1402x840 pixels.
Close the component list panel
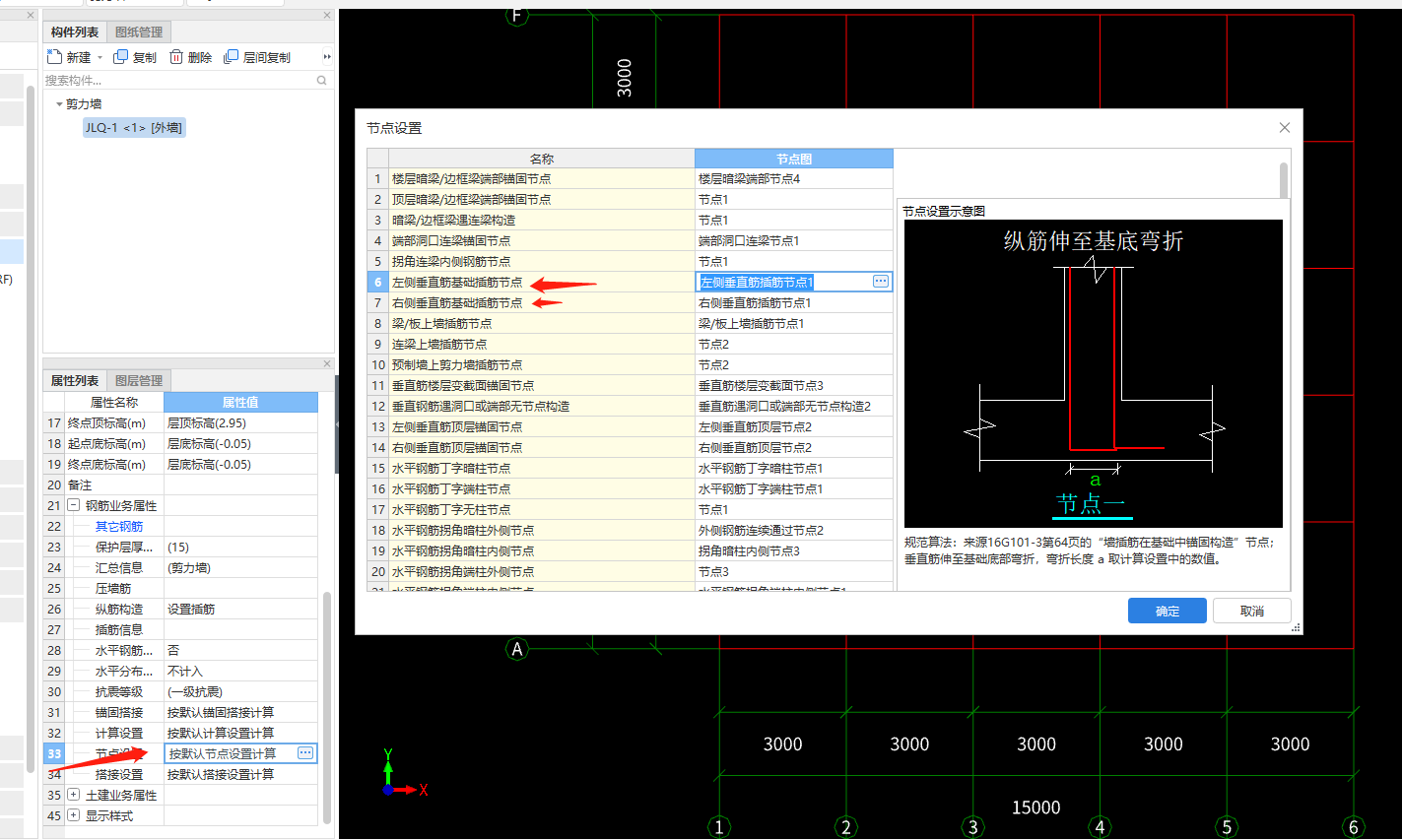coord(327,16)
